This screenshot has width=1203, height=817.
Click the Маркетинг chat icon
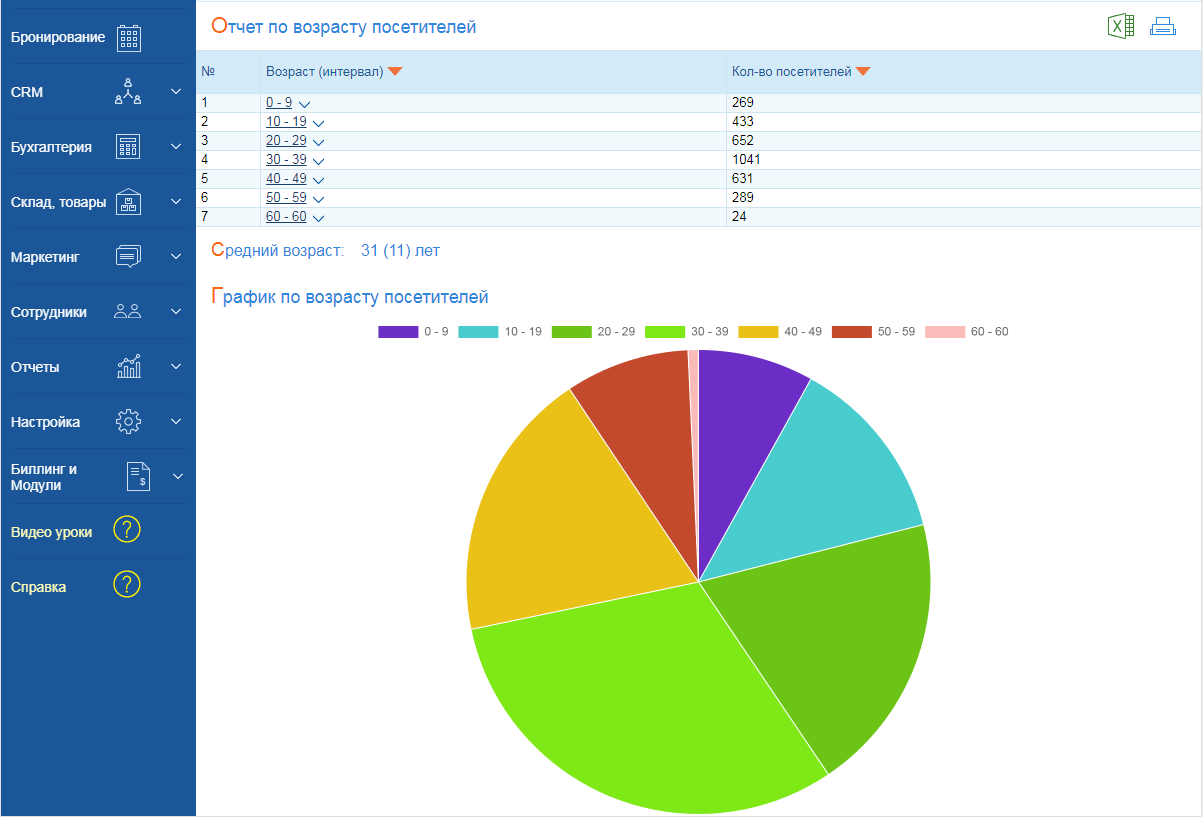point(128,257)
